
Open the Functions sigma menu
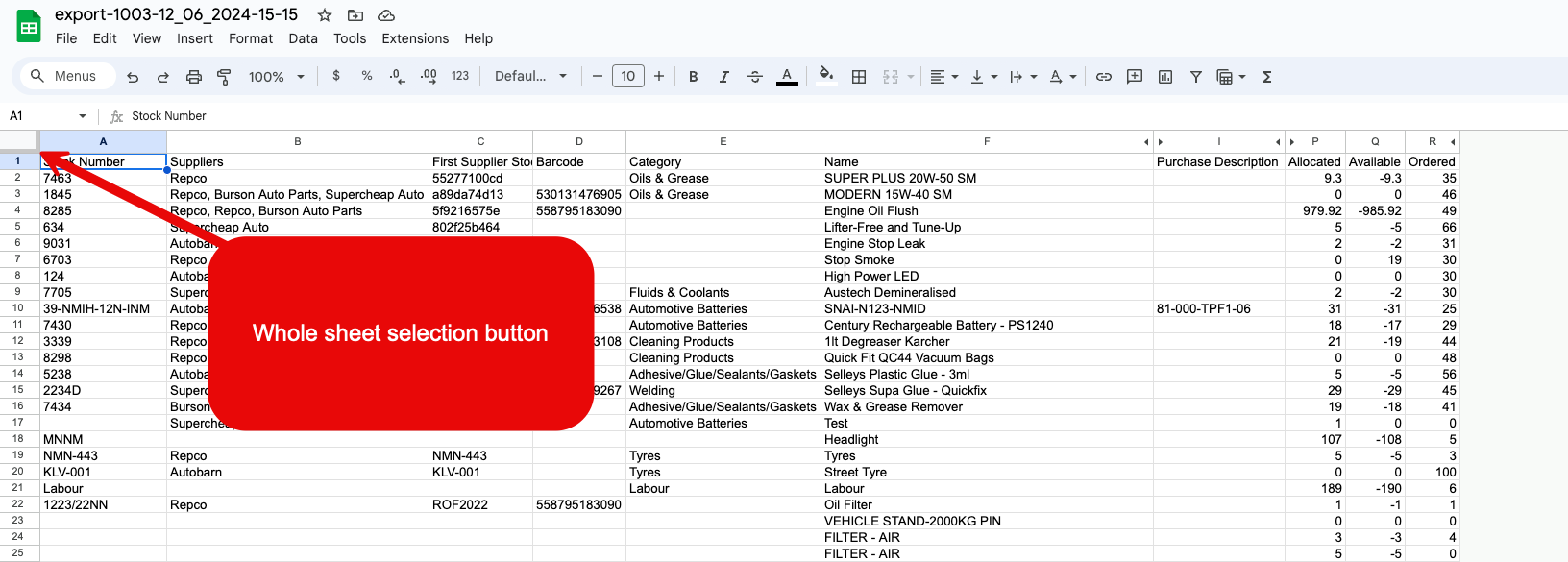pyautogui.click(x=1267, y=77)
